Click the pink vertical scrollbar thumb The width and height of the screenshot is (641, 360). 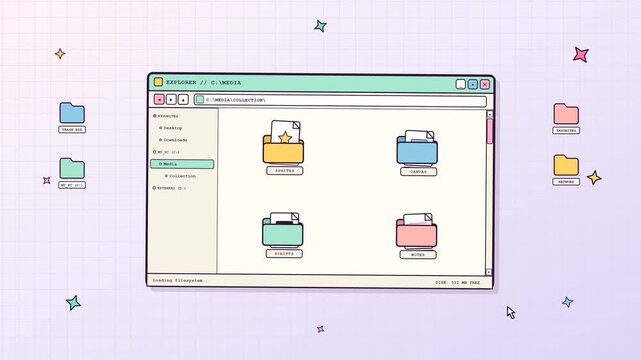pos(490,131)
